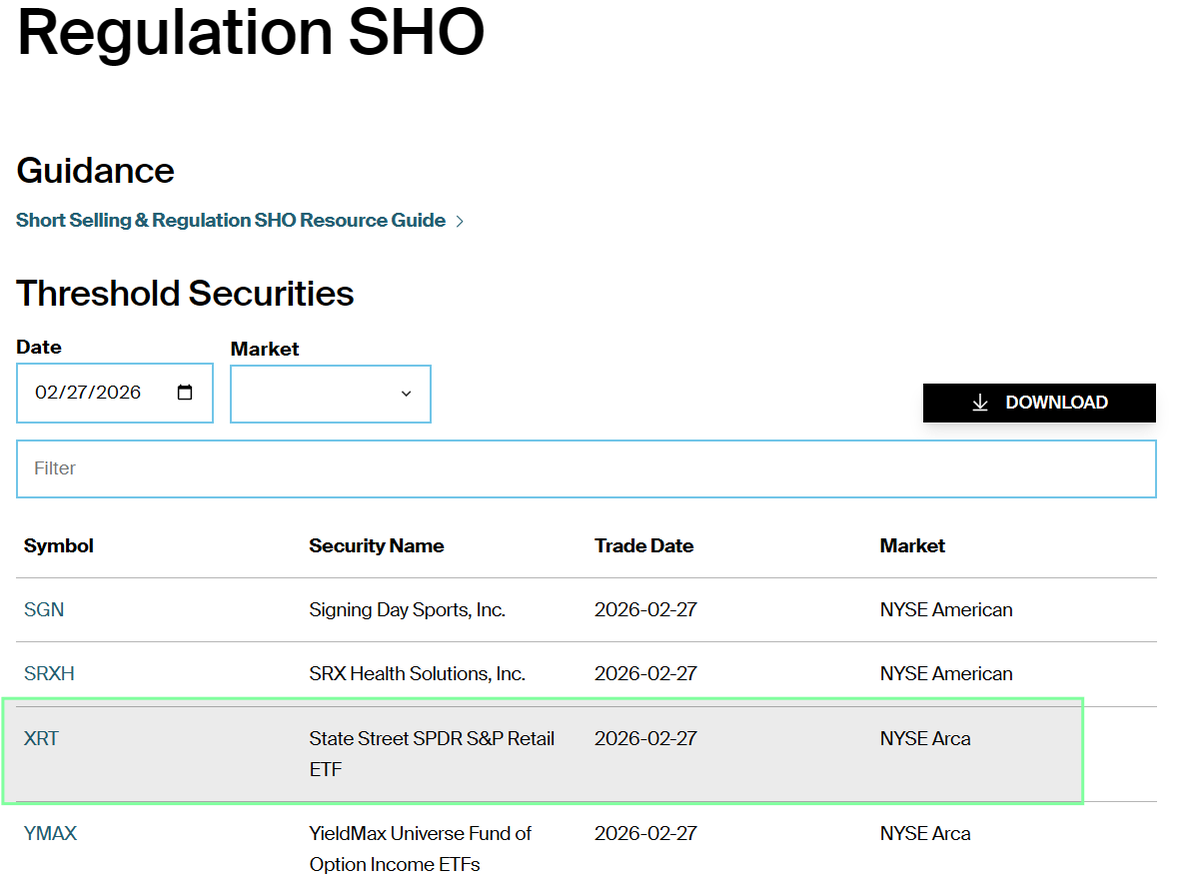Open the XRT symbol link
Viewport: 1200px width, 885px height.
(41, 739)
